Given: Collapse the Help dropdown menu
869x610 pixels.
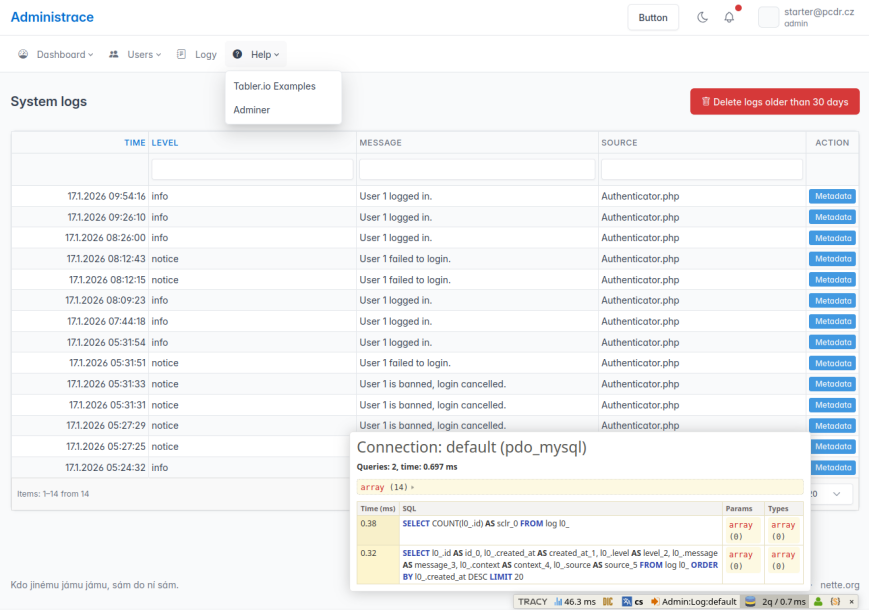Looking at the screenshot, I should point(257,54).
